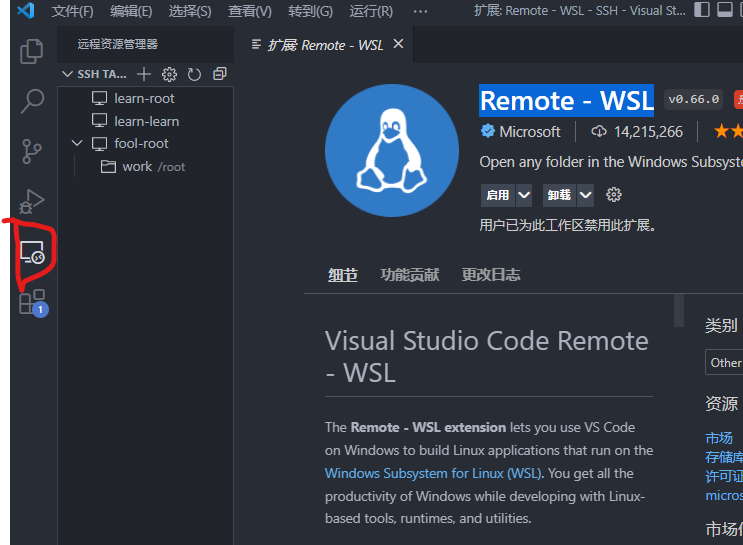Image resolution: width=743 pixels, height=545 pixels.
Task: Open the File (文件) menu
Action: point(72,11)
